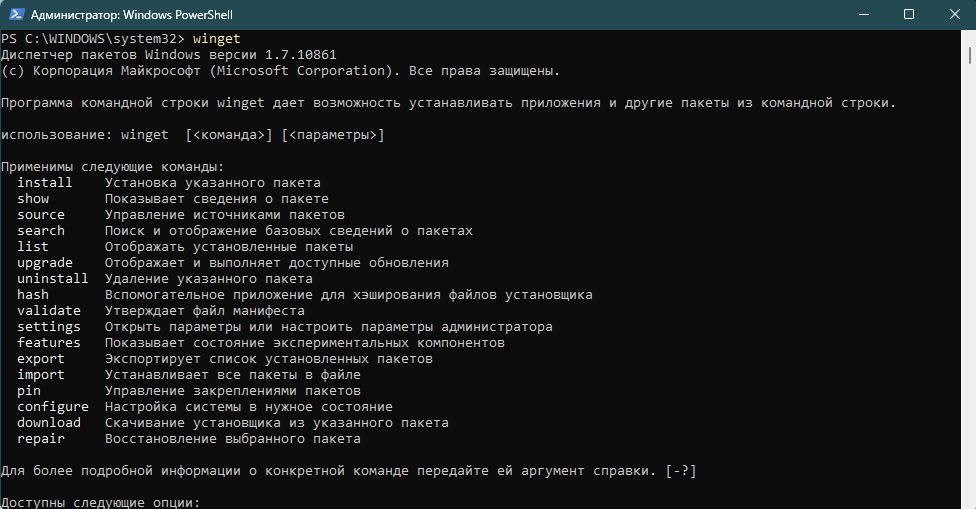The image size is (976, 509).
Task: Click the 'upgrade' command name
Action: (x=45, y=263)
